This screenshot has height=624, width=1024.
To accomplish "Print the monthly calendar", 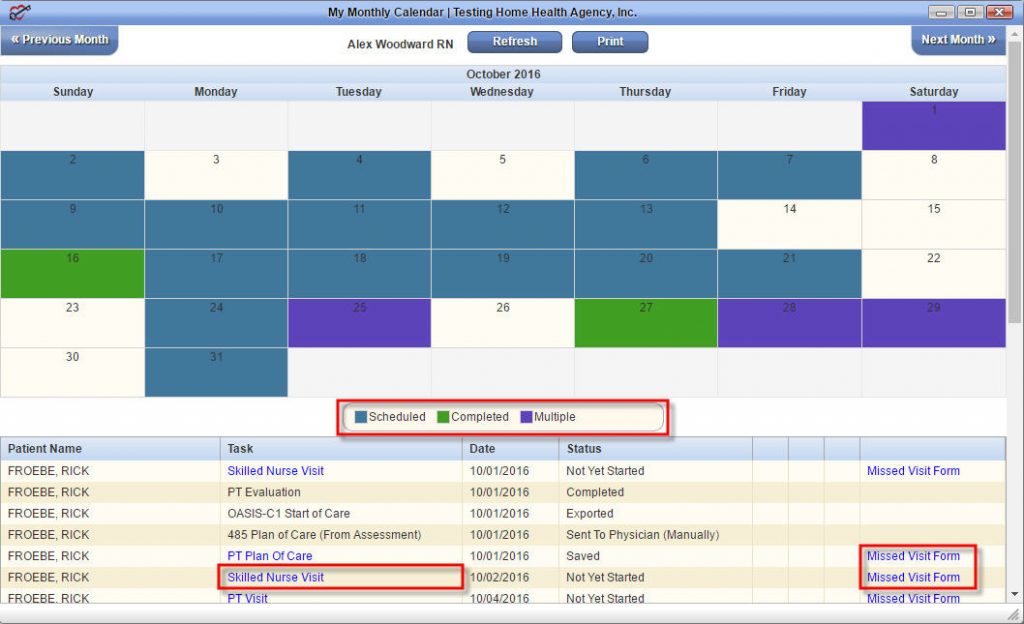I will click(x=610, y=42).
